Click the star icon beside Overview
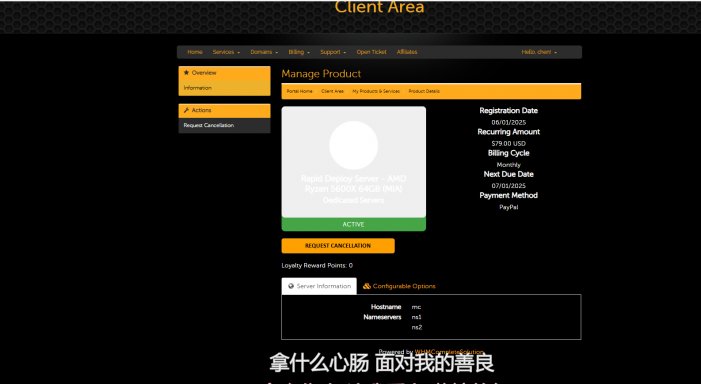Screen dimensions: 701x384 pos(186,72)
